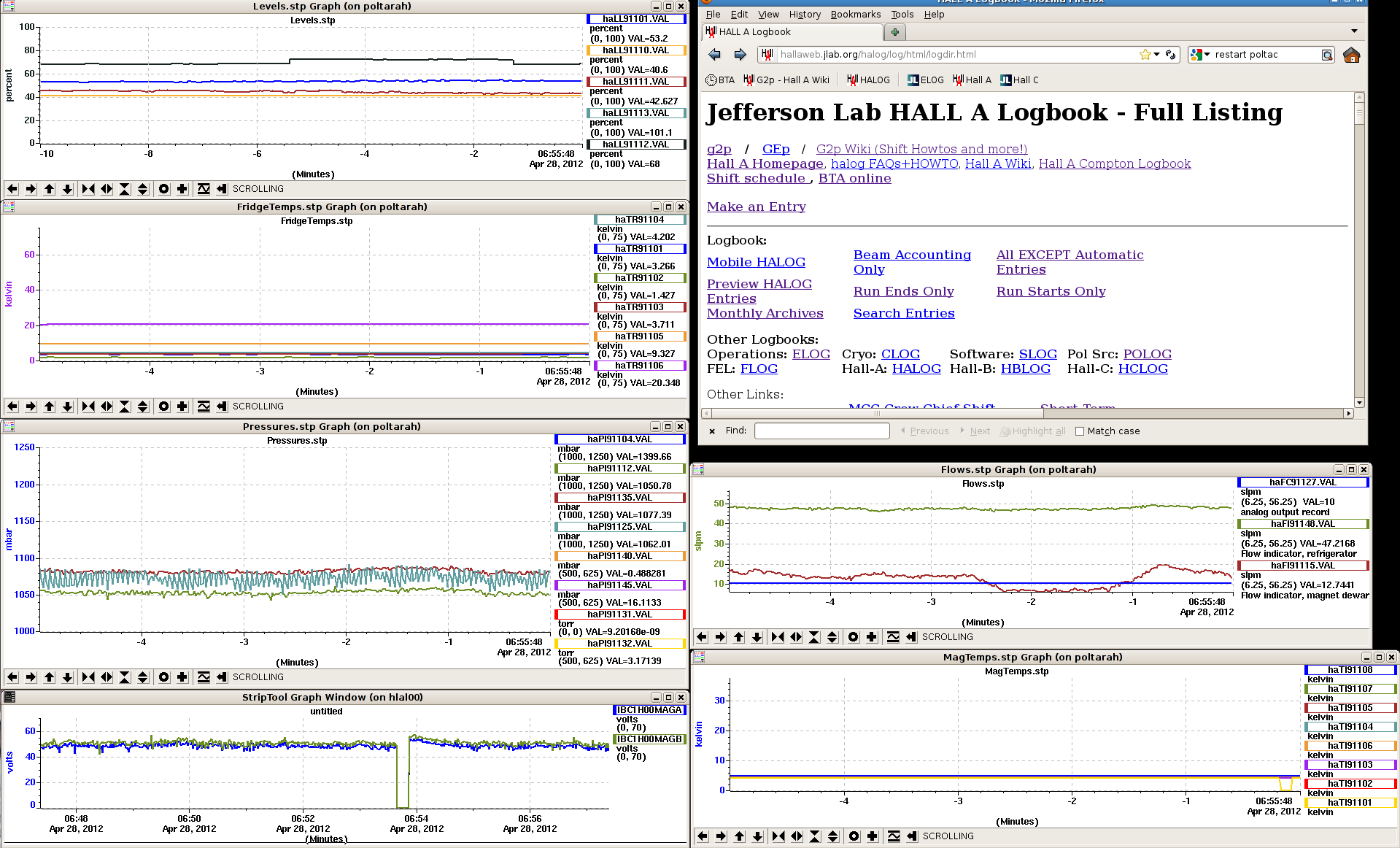The image size is (1400, 848).
Task: Reload page icon in URL bar
Action: pyautogui.click(x=1171, y=55)
